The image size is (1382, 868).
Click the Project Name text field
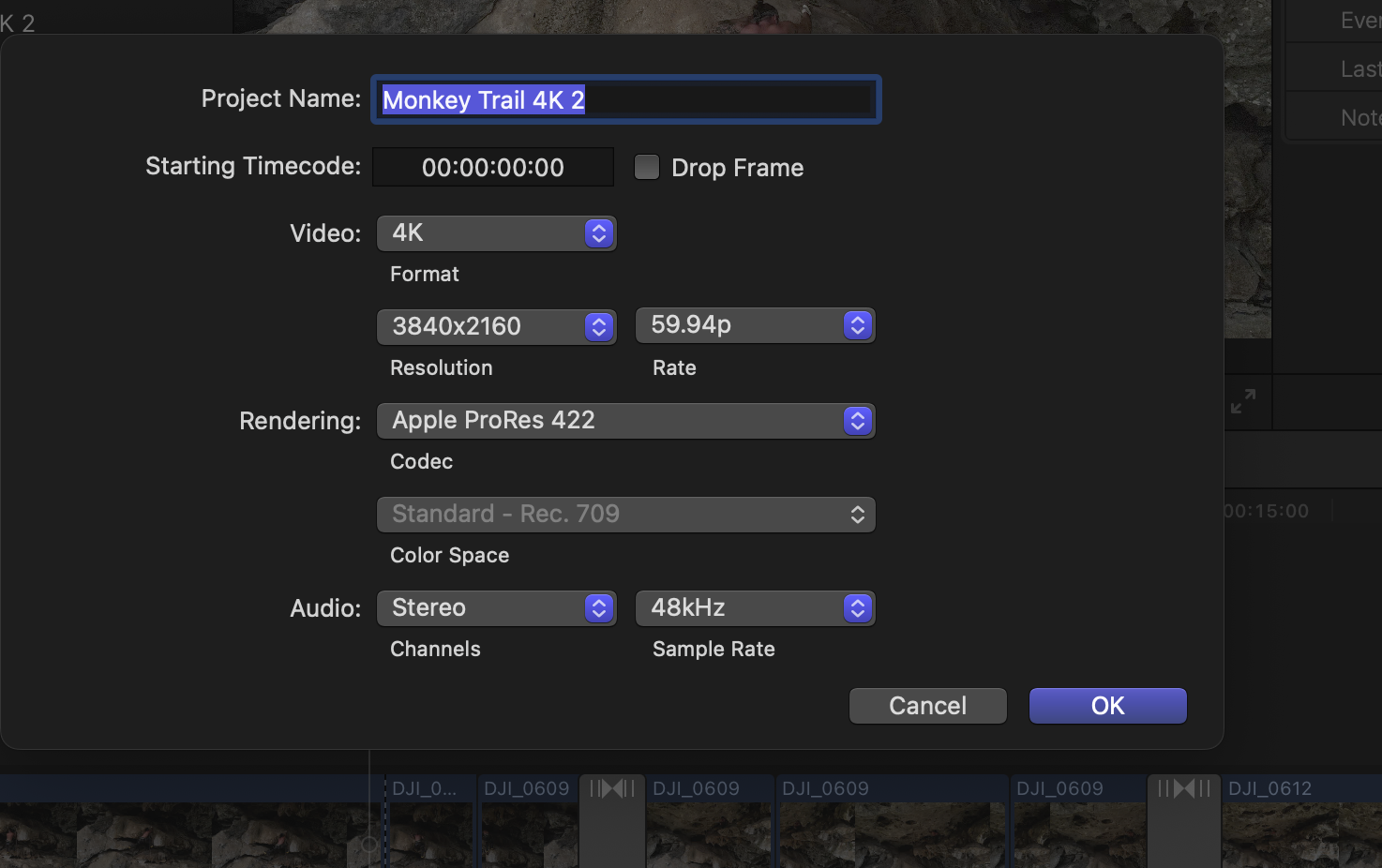pyautogui.click(x=625, y=99)
